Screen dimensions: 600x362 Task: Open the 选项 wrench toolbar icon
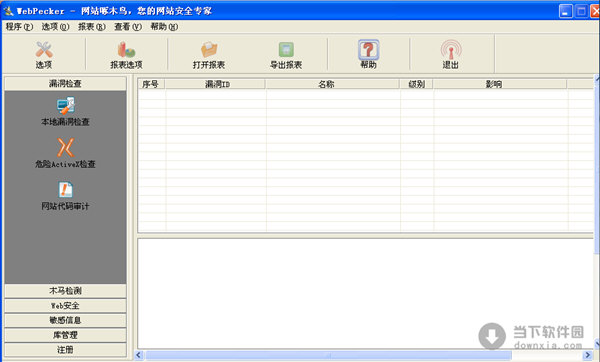[x=44, y=50]
